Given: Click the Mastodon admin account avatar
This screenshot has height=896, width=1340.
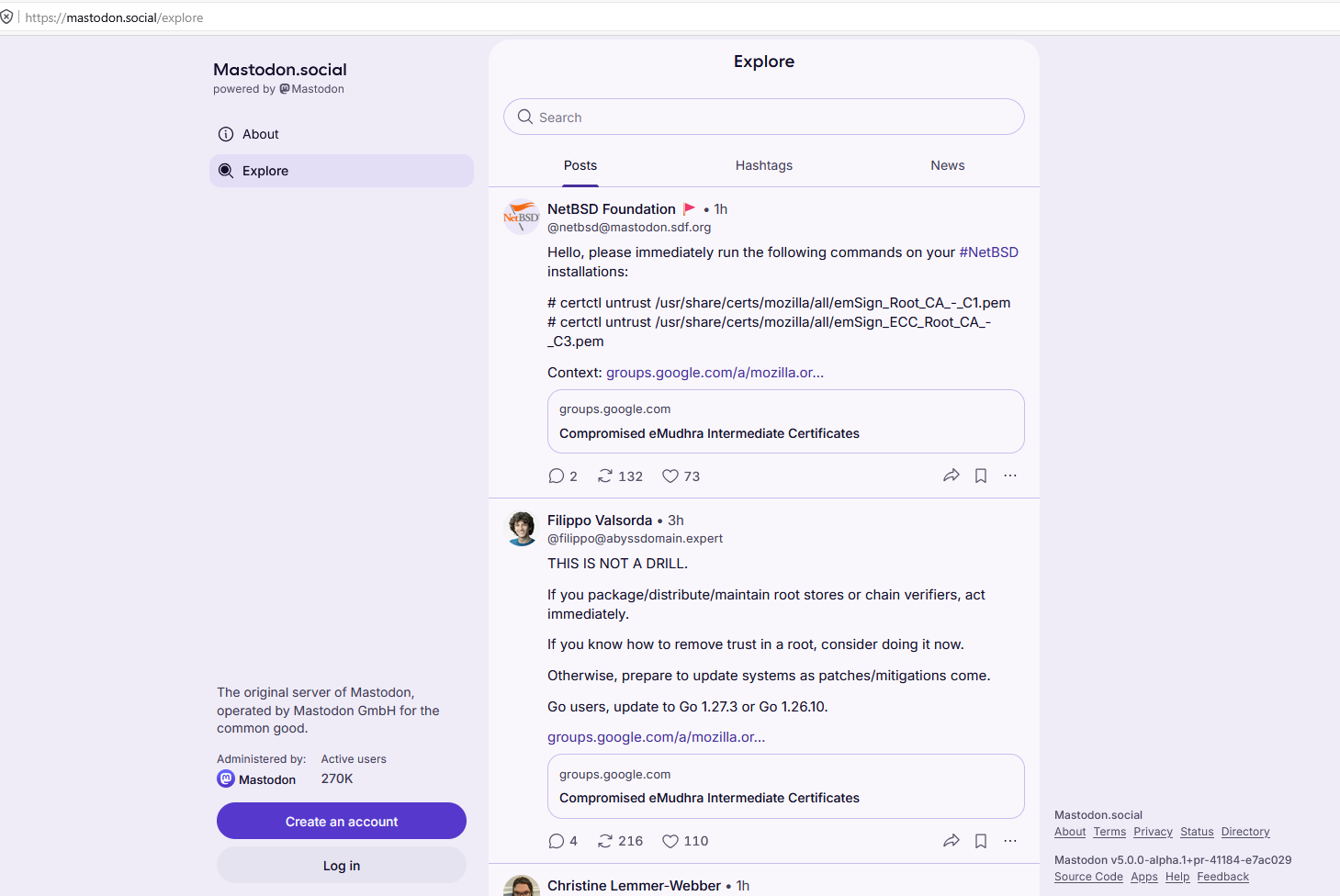Looking at the screenshot, I should click(226, 778).
